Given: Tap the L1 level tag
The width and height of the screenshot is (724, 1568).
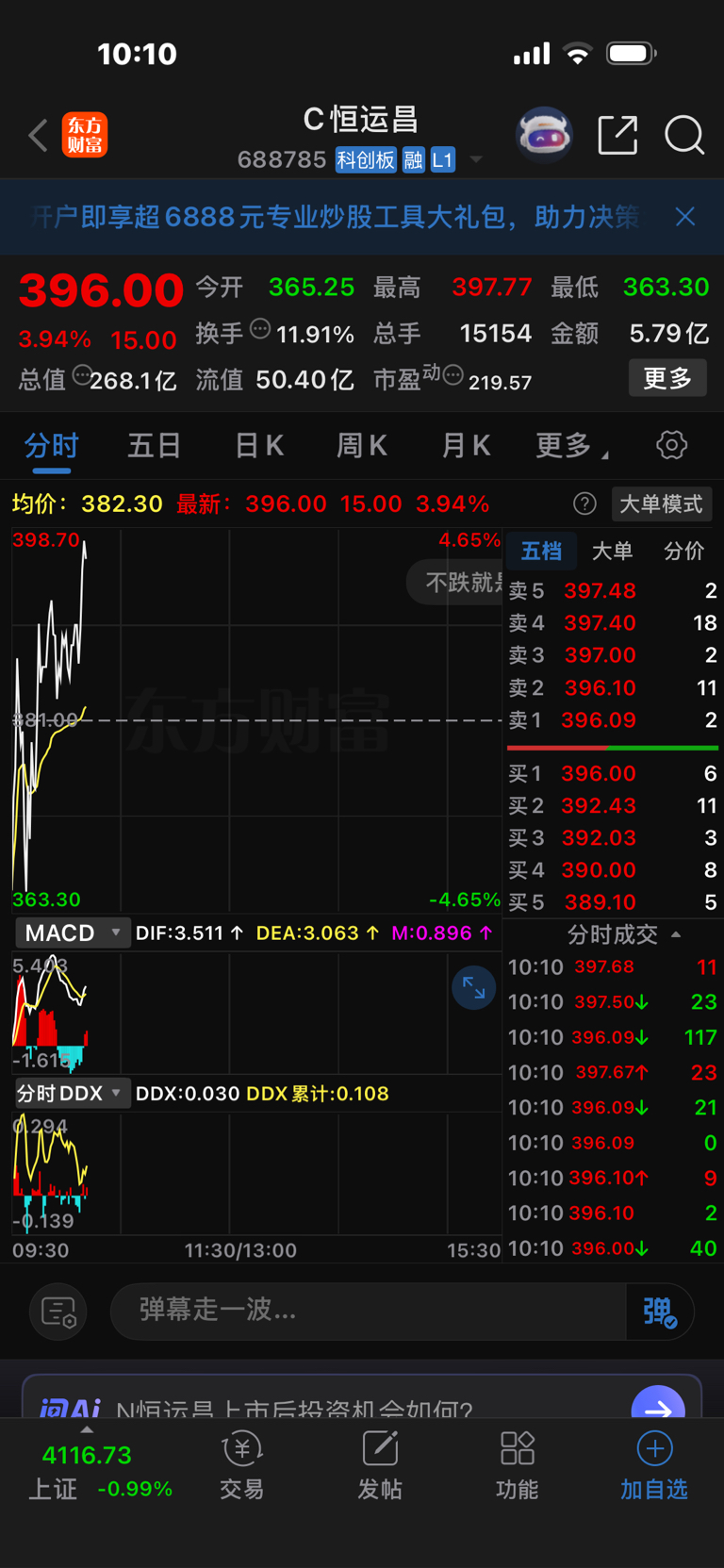Looking at the screenshot, I should tap(443, 160).
